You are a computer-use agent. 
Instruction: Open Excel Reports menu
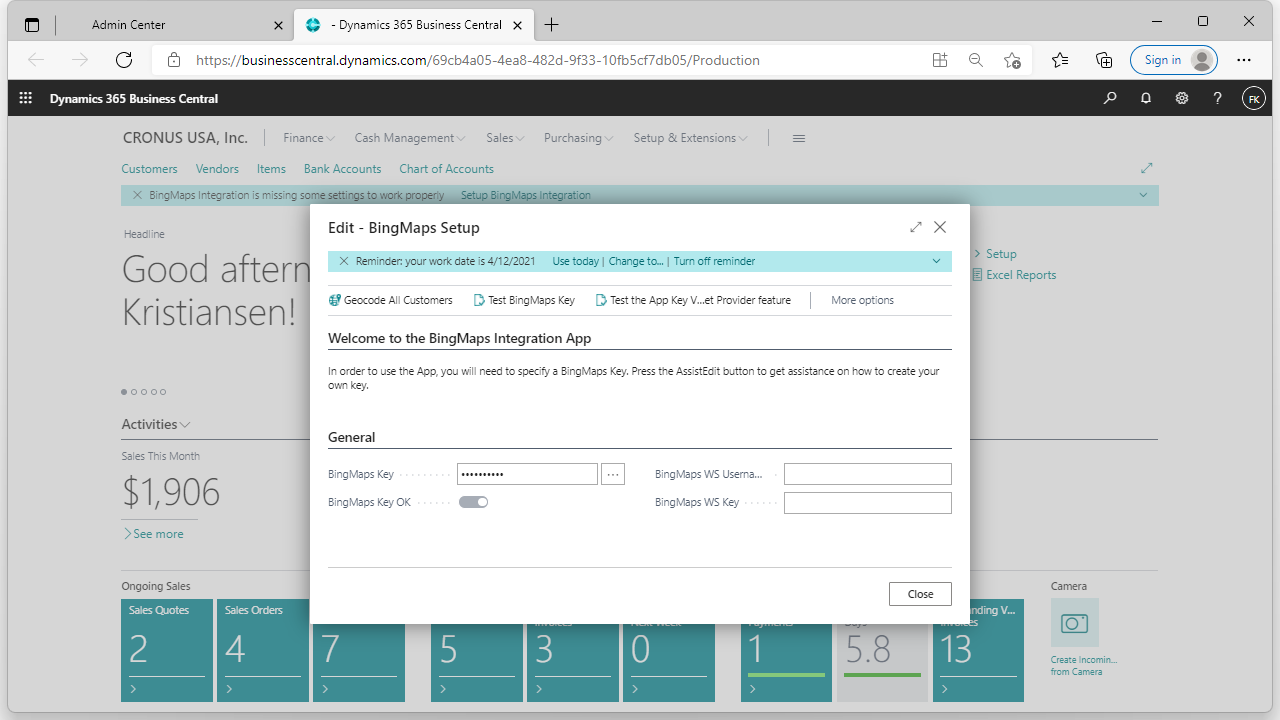point(1014,275)
